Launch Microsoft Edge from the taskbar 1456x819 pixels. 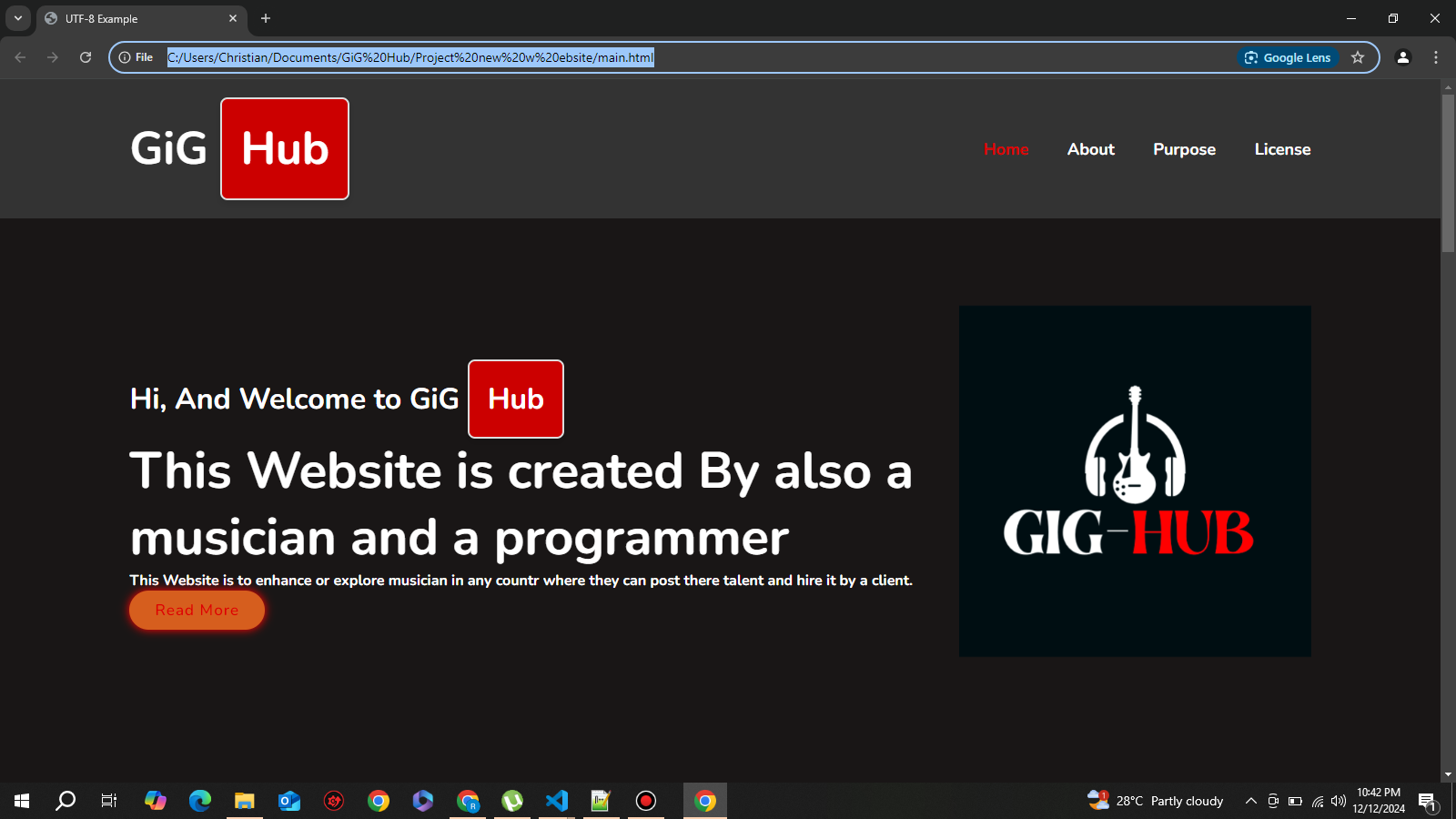(200, 801)
